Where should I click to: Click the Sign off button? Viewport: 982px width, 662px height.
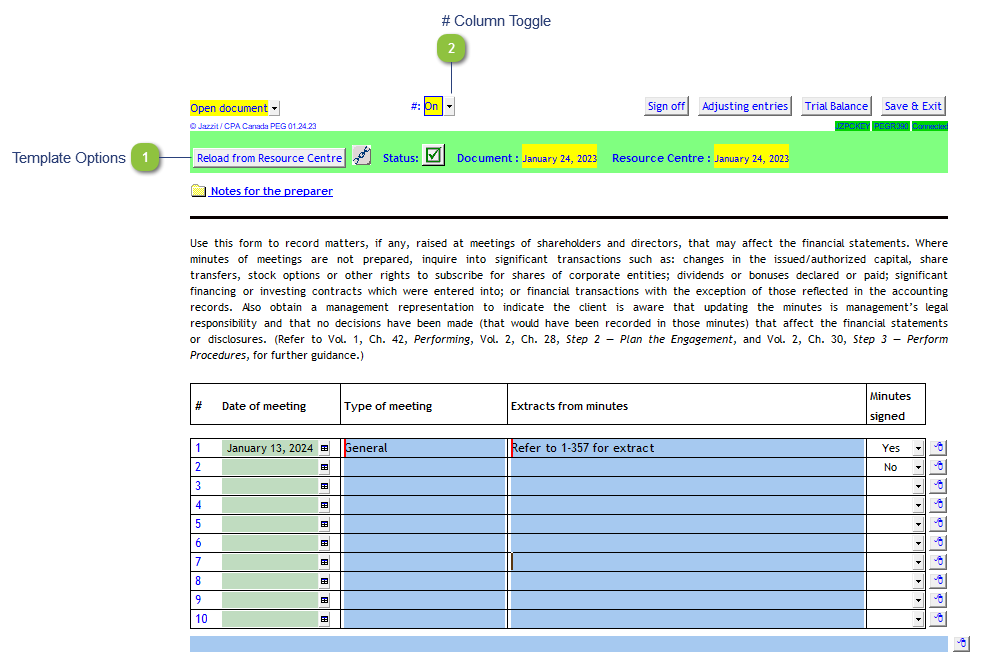666,106
